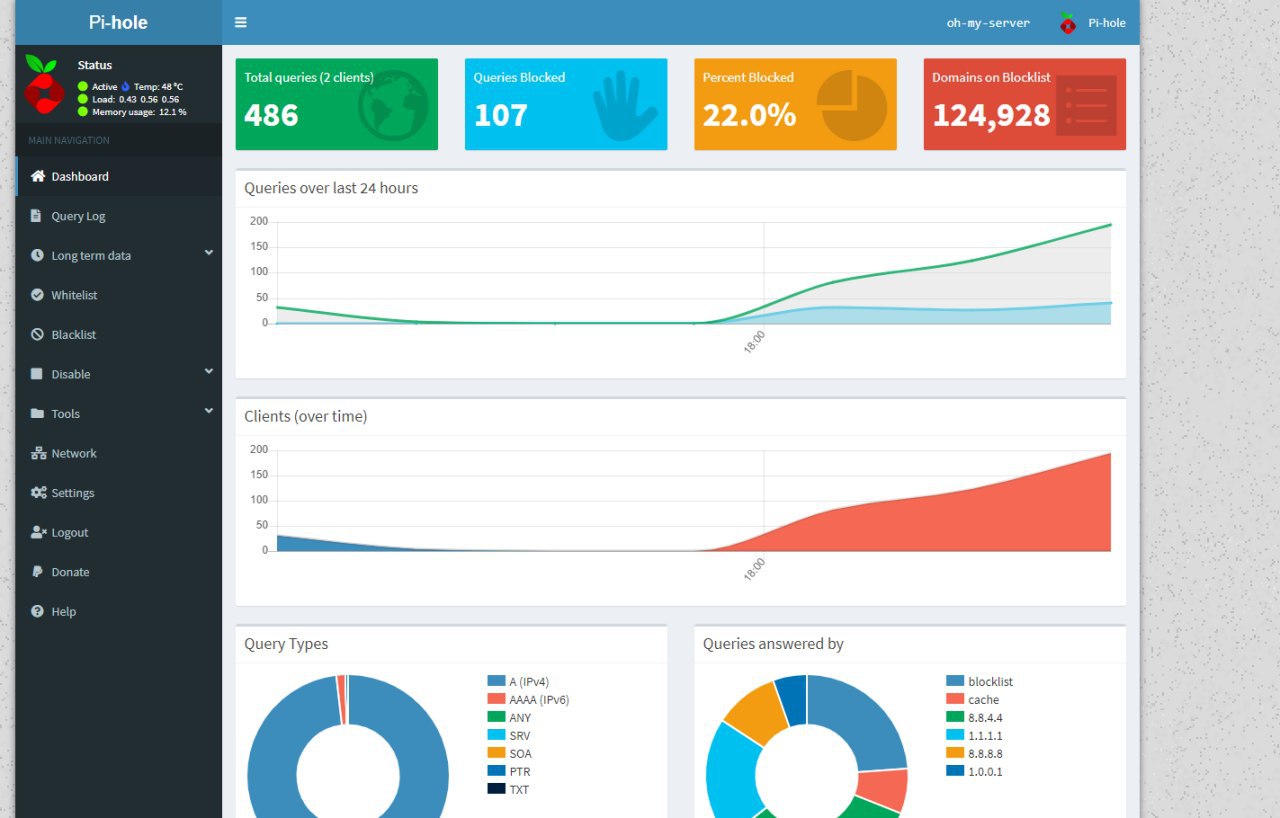Click the Logout user icon
Viewport: 1280px width, 818px height.
pyautogui.click(x=39, y=532)
